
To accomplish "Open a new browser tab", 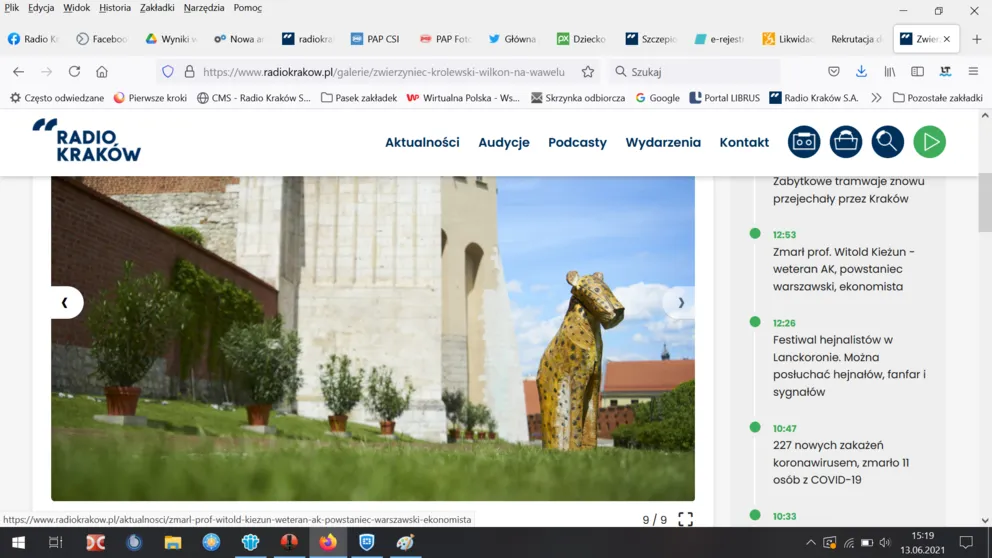I will point(977,39).
